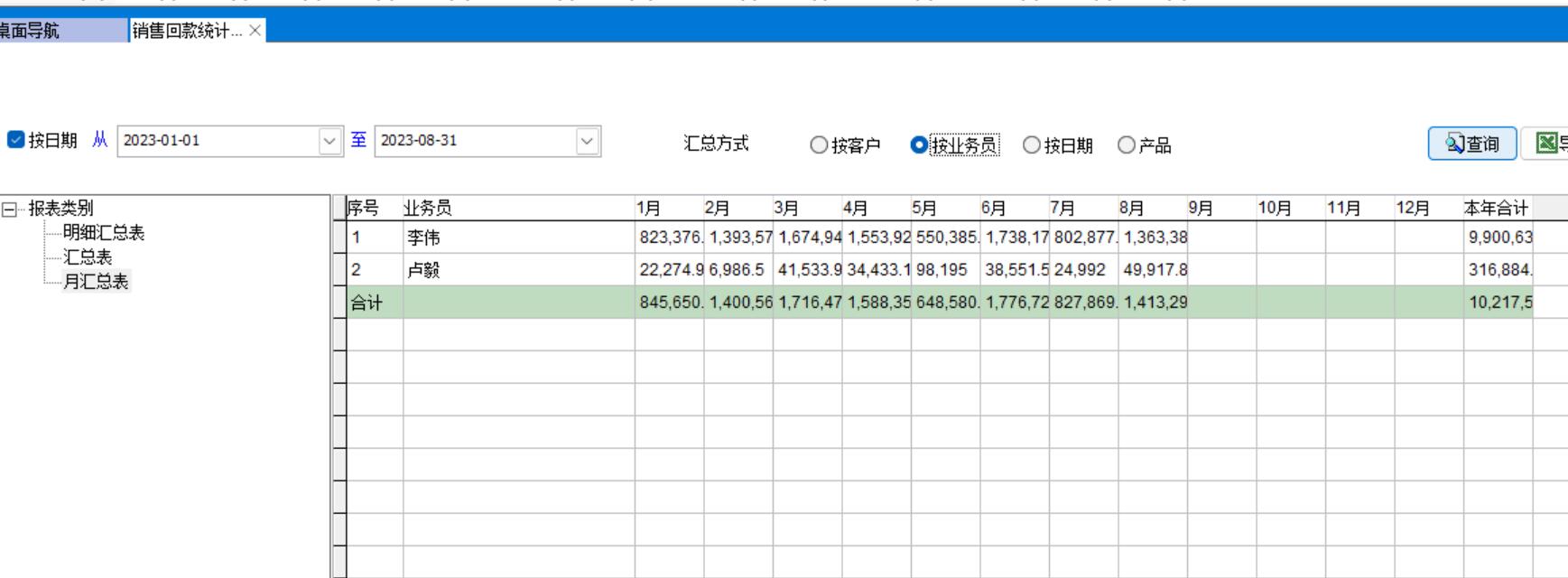Select the 按客户 radio option

[x=819, y=145]
